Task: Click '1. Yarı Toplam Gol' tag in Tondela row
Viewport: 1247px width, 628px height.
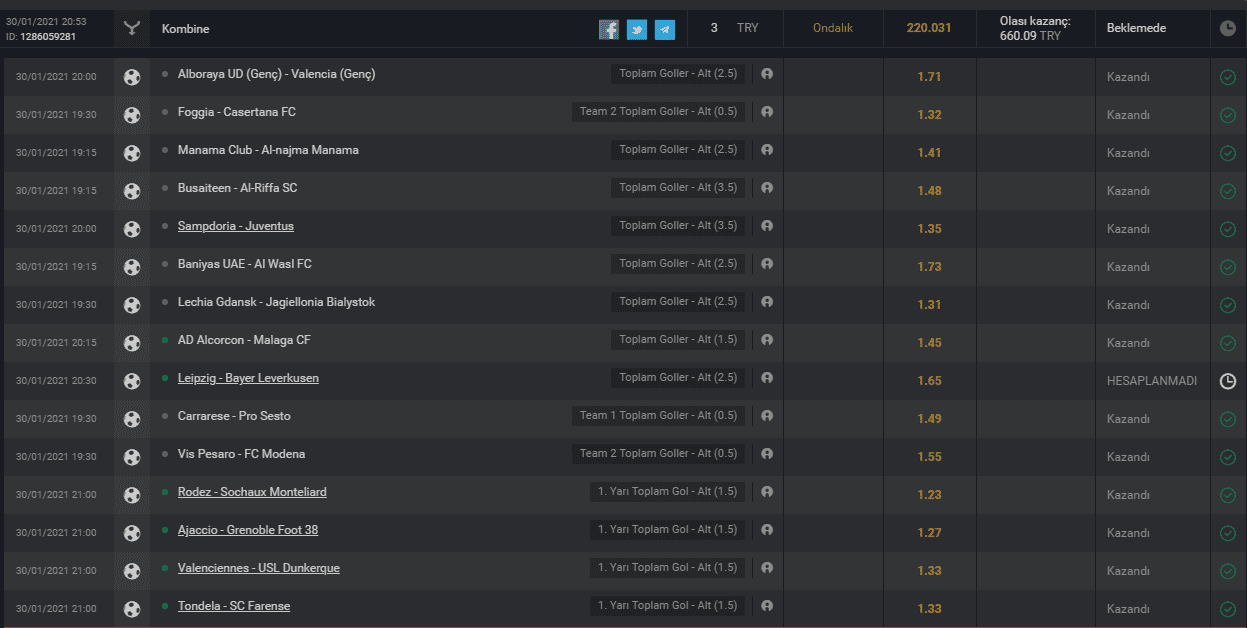Action: point(668,606)
